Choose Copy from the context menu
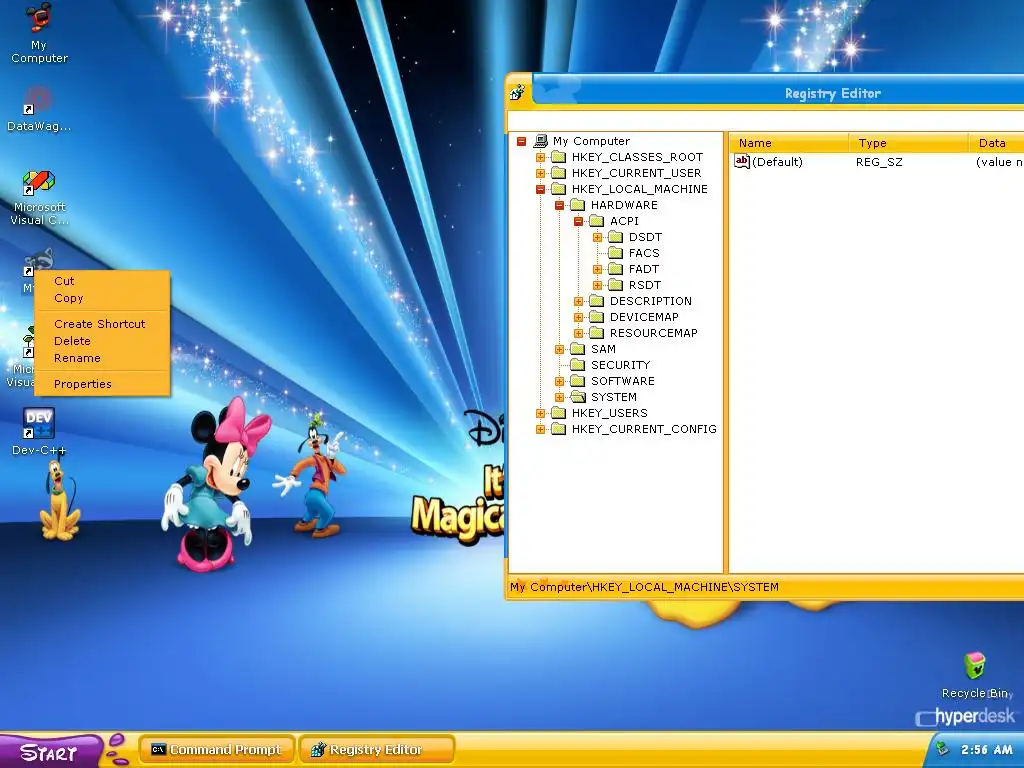This screenshot has height=768, width=1024. point(102,298)
